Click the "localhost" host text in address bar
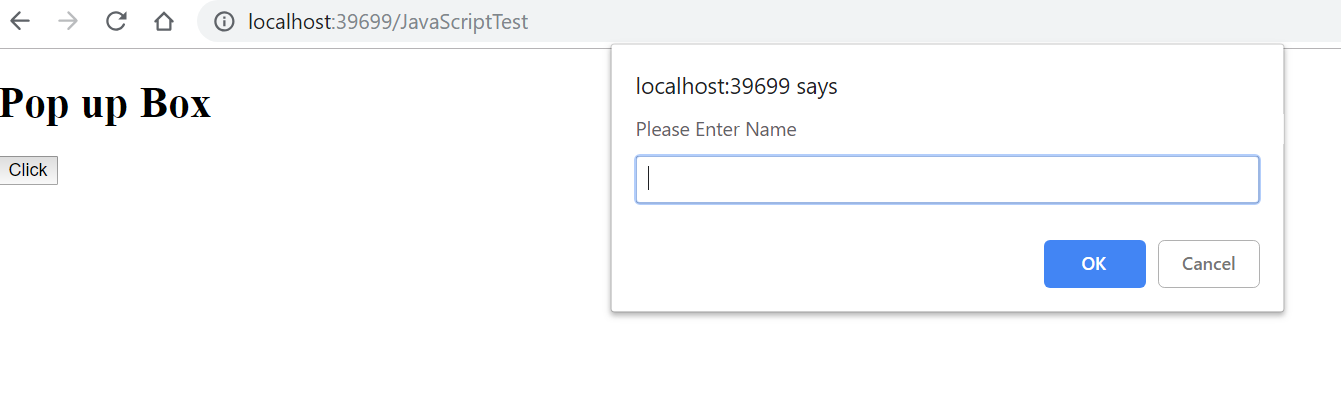This screenshot has height=410, width=1341. (x=289, y=21)
